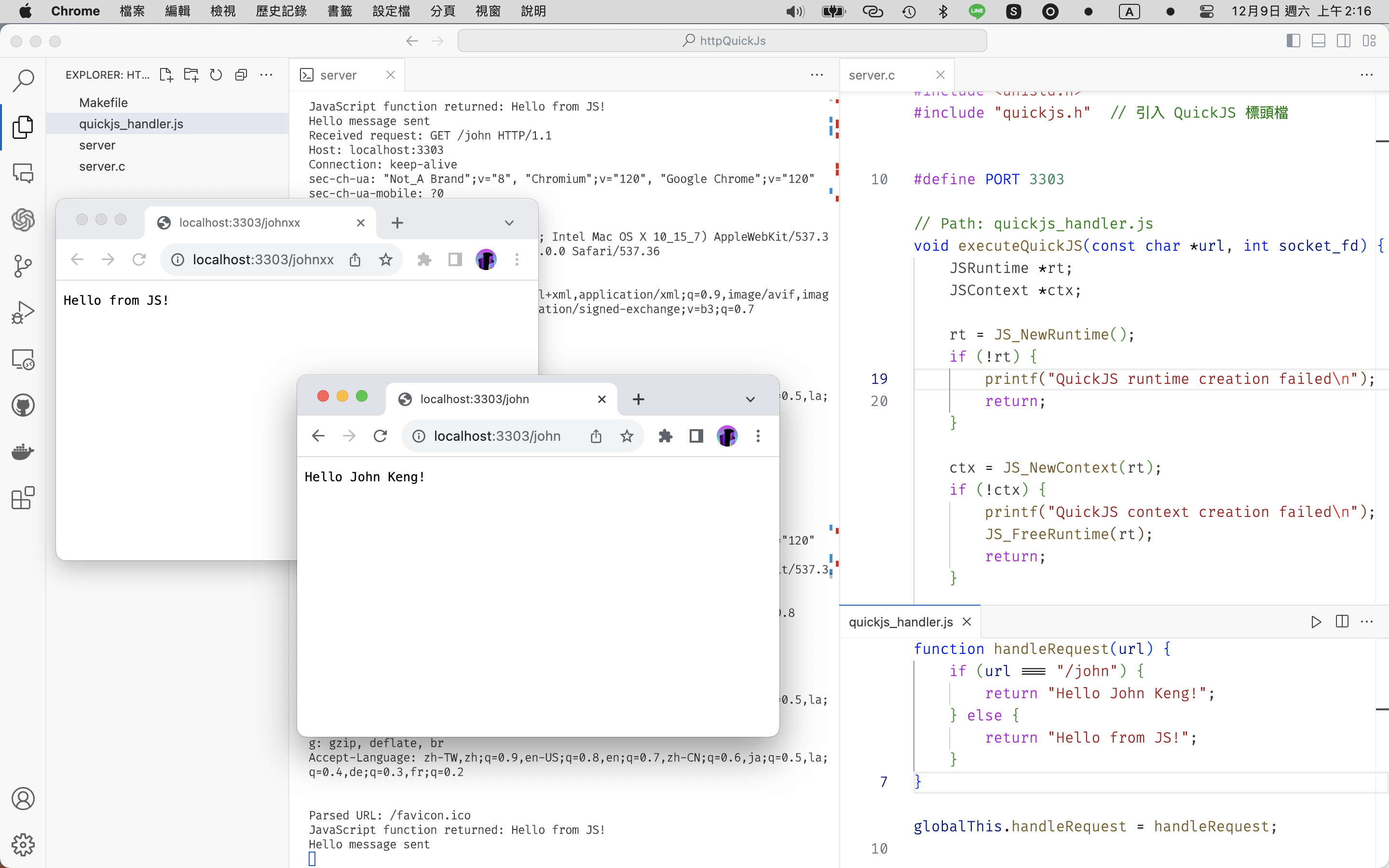
Task: Run the quickjs_handler.js file with the play icon
Action: (1316, 622)
